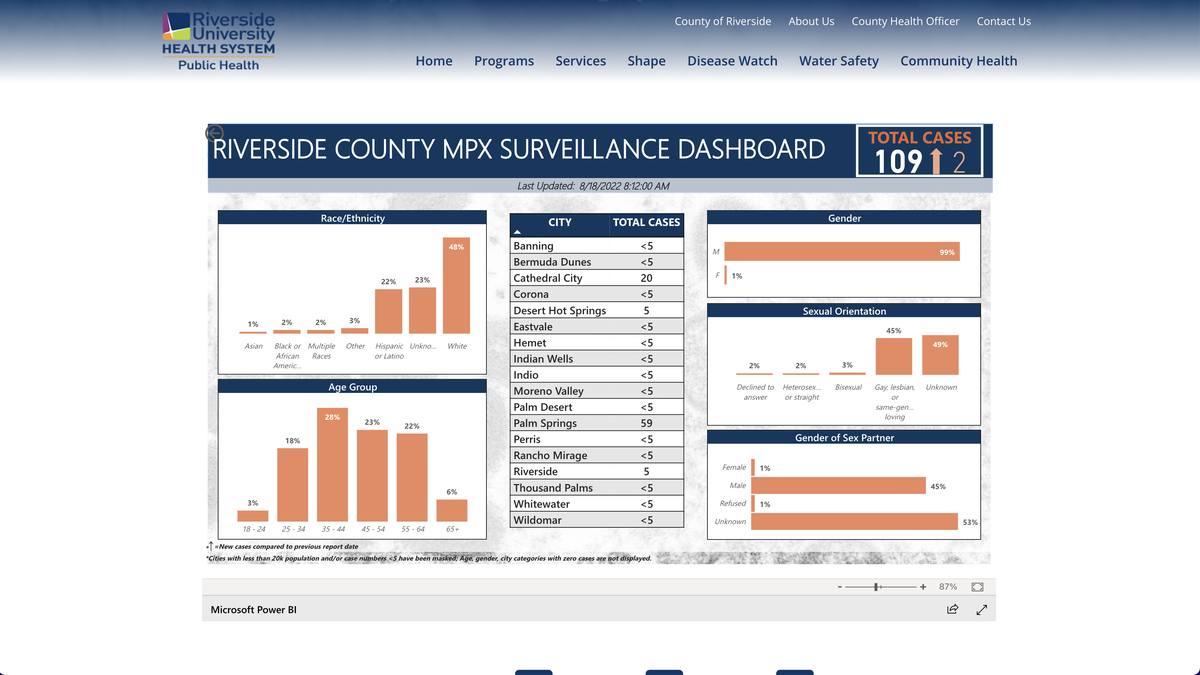Click the sort arrow under CITY header
Image resolution: width=1200 pixels, height=675 pixels.
pos(517,232)
